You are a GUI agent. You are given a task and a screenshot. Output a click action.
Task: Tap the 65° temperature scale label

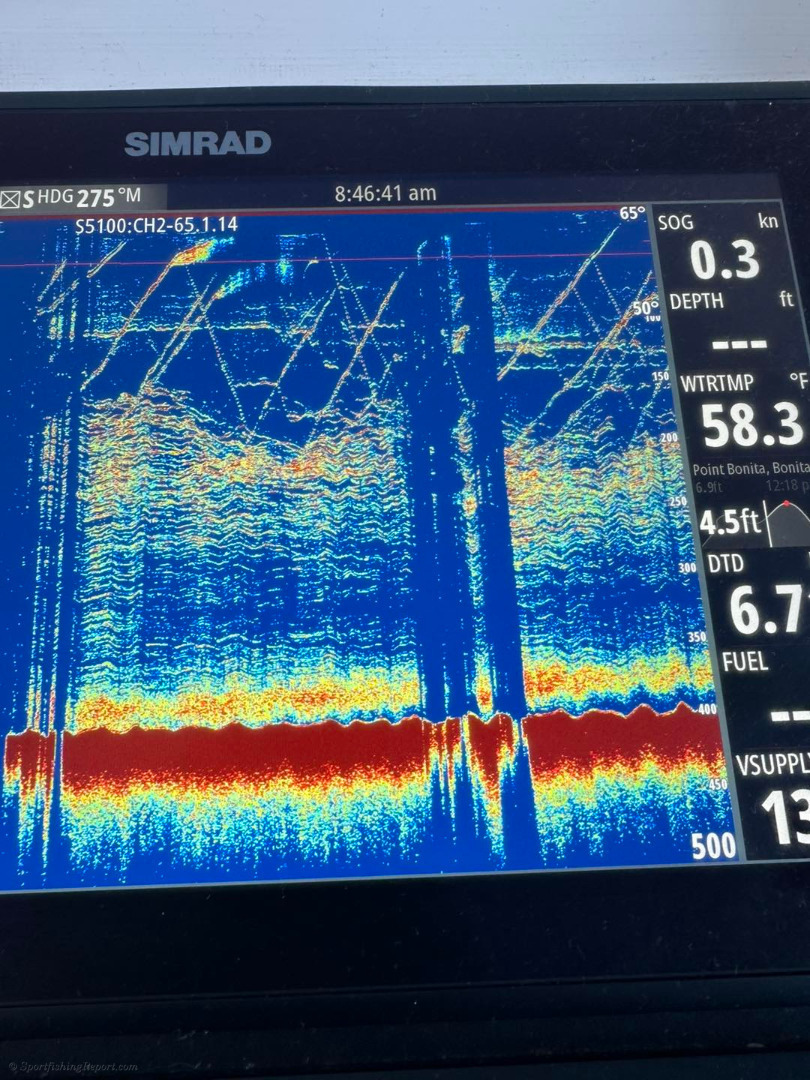(x=632, y=213)
